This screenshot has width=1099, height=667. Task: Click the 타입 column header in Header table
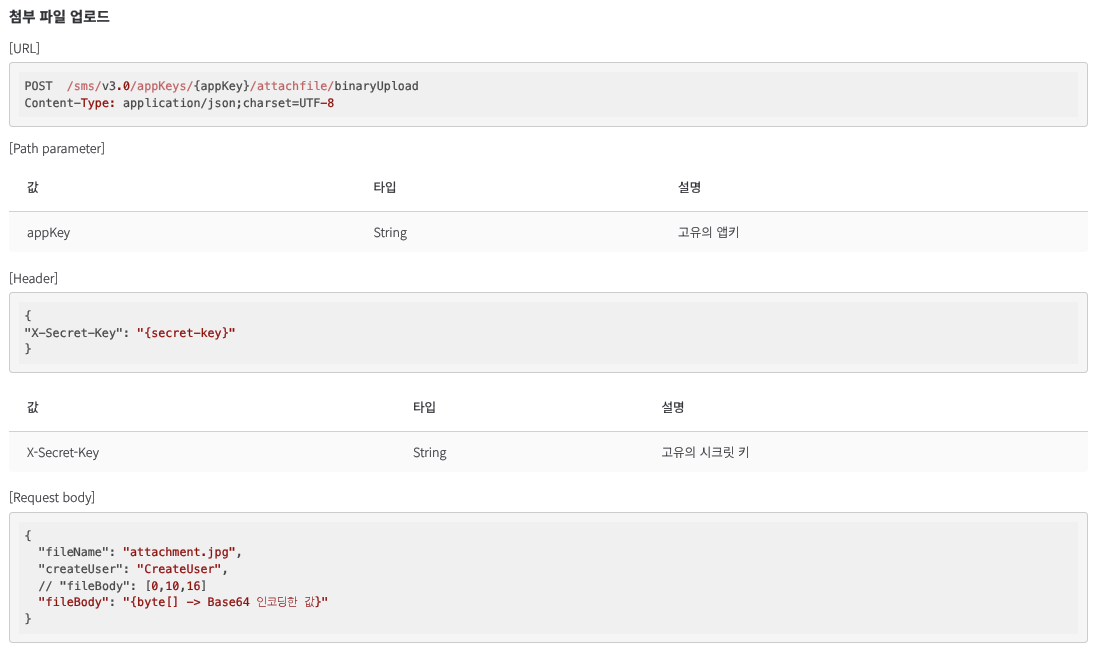coord(425,407)
